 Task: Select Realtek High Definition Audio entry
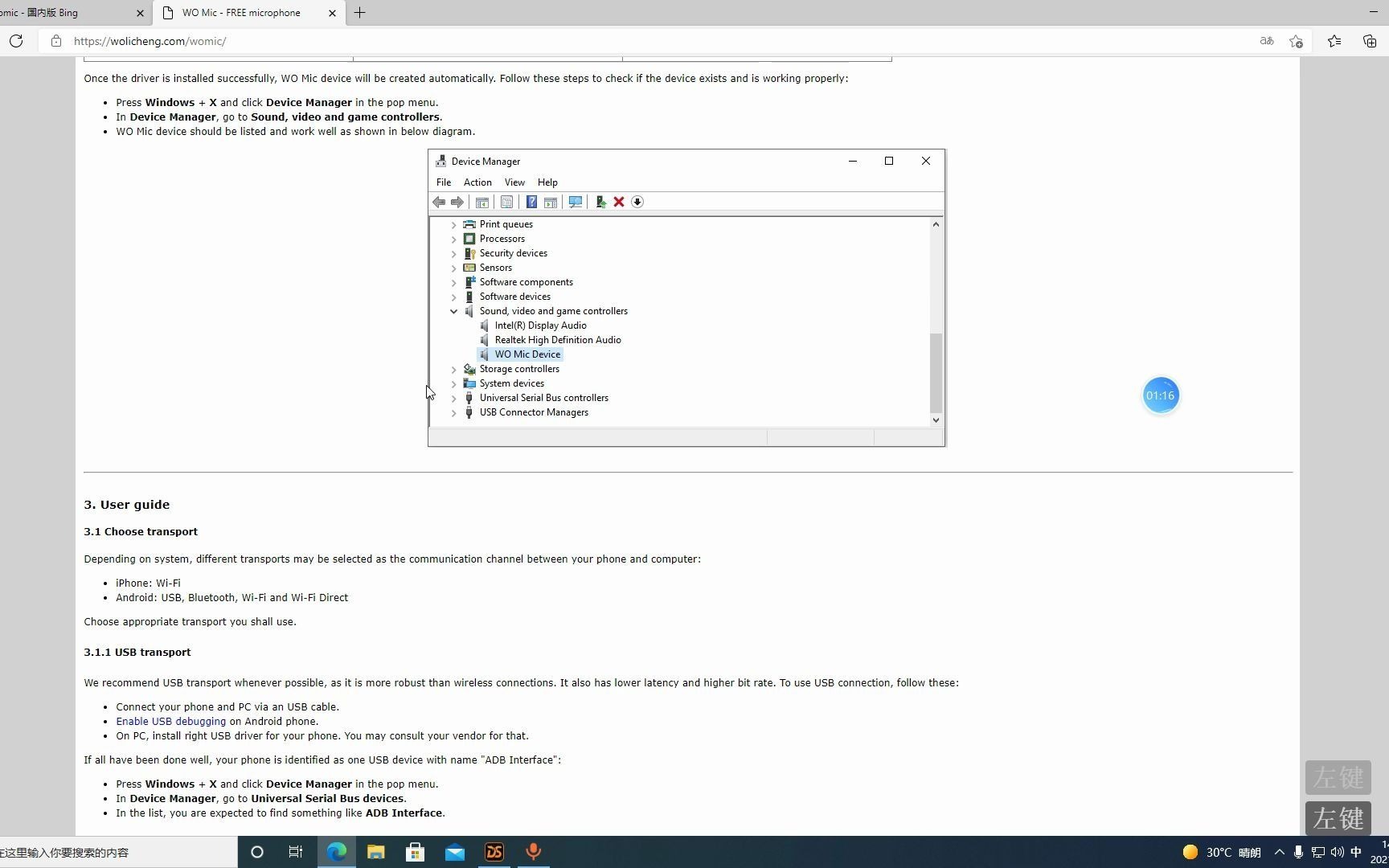click(558, 340)
